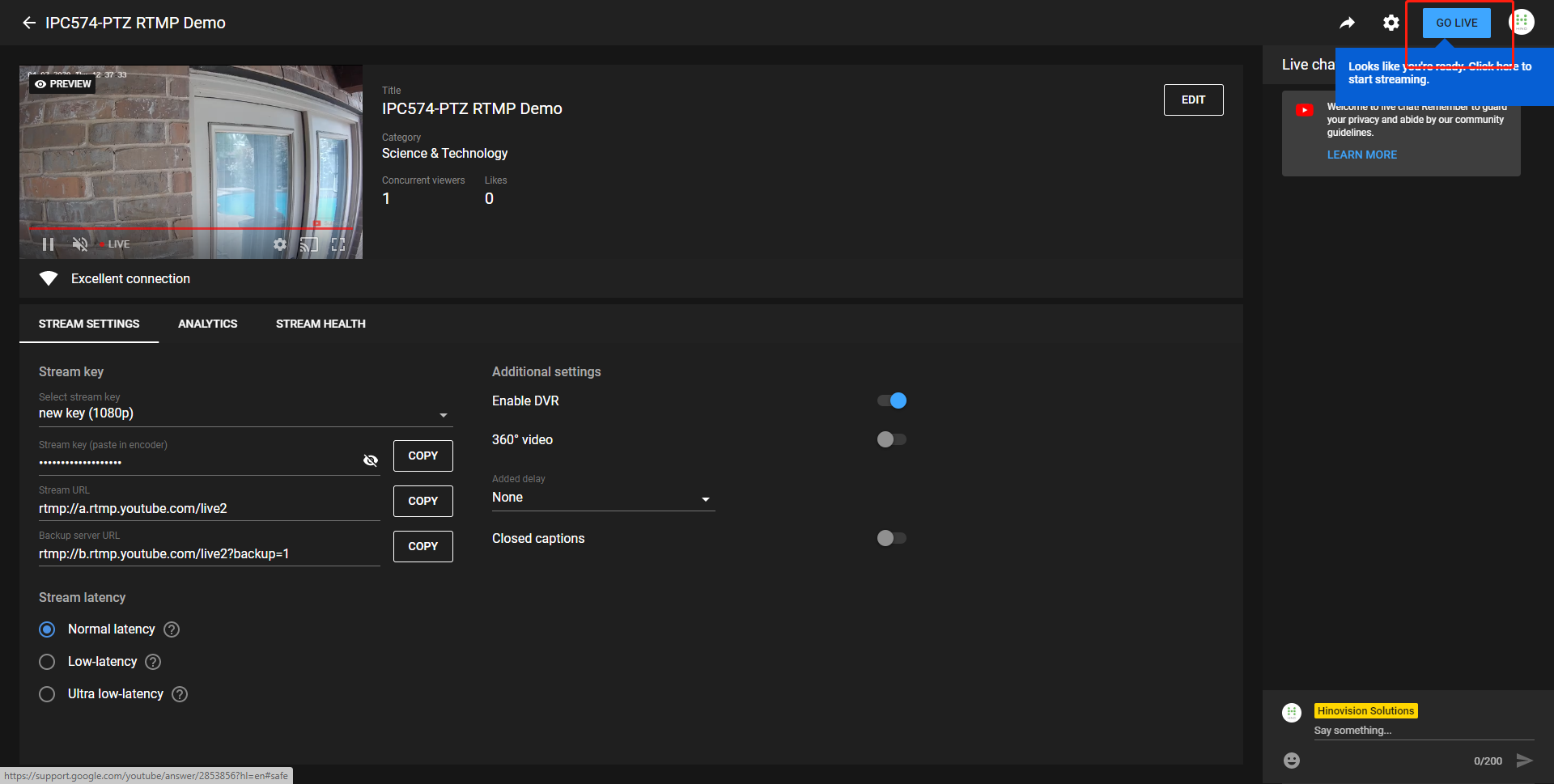Viewport: 1554px width, 784px height.
Task: Copy the Stream URL
Action: 423,501
